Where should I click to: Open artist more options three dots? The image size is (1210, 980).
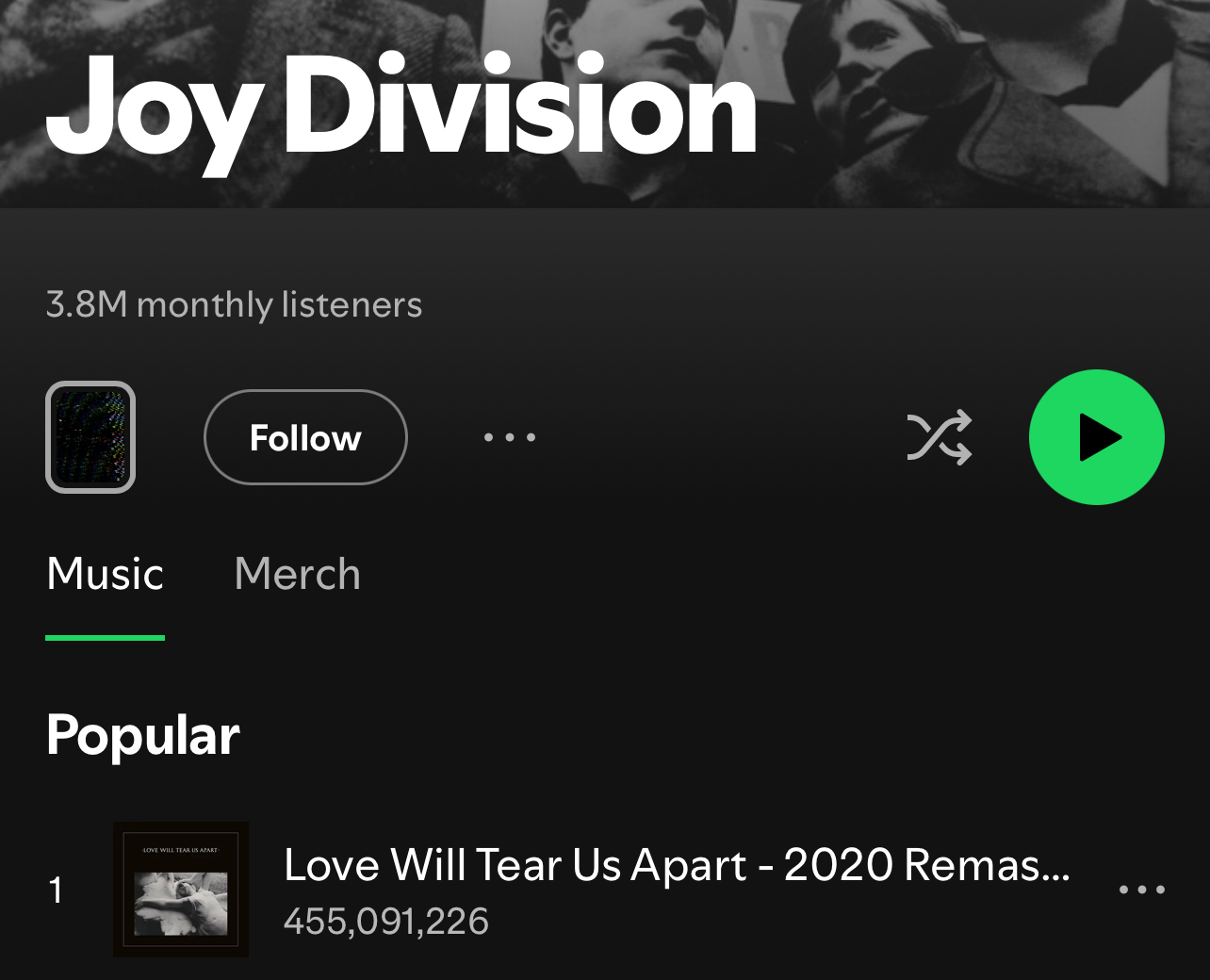(x=510, y=437)
